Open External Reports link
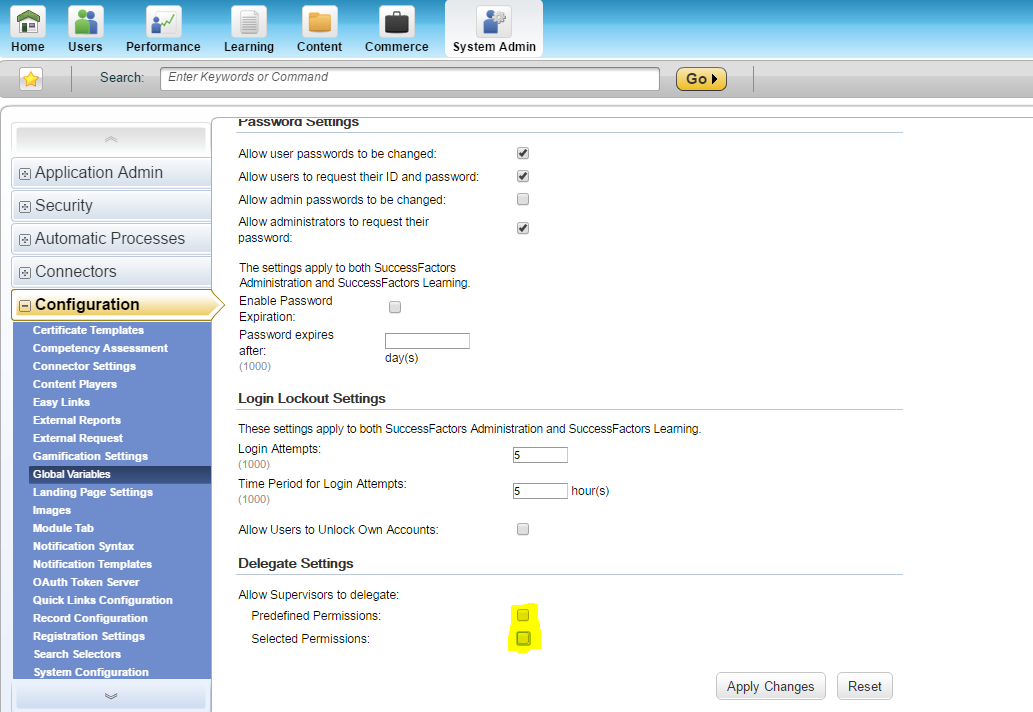 (x=77, y=420)
